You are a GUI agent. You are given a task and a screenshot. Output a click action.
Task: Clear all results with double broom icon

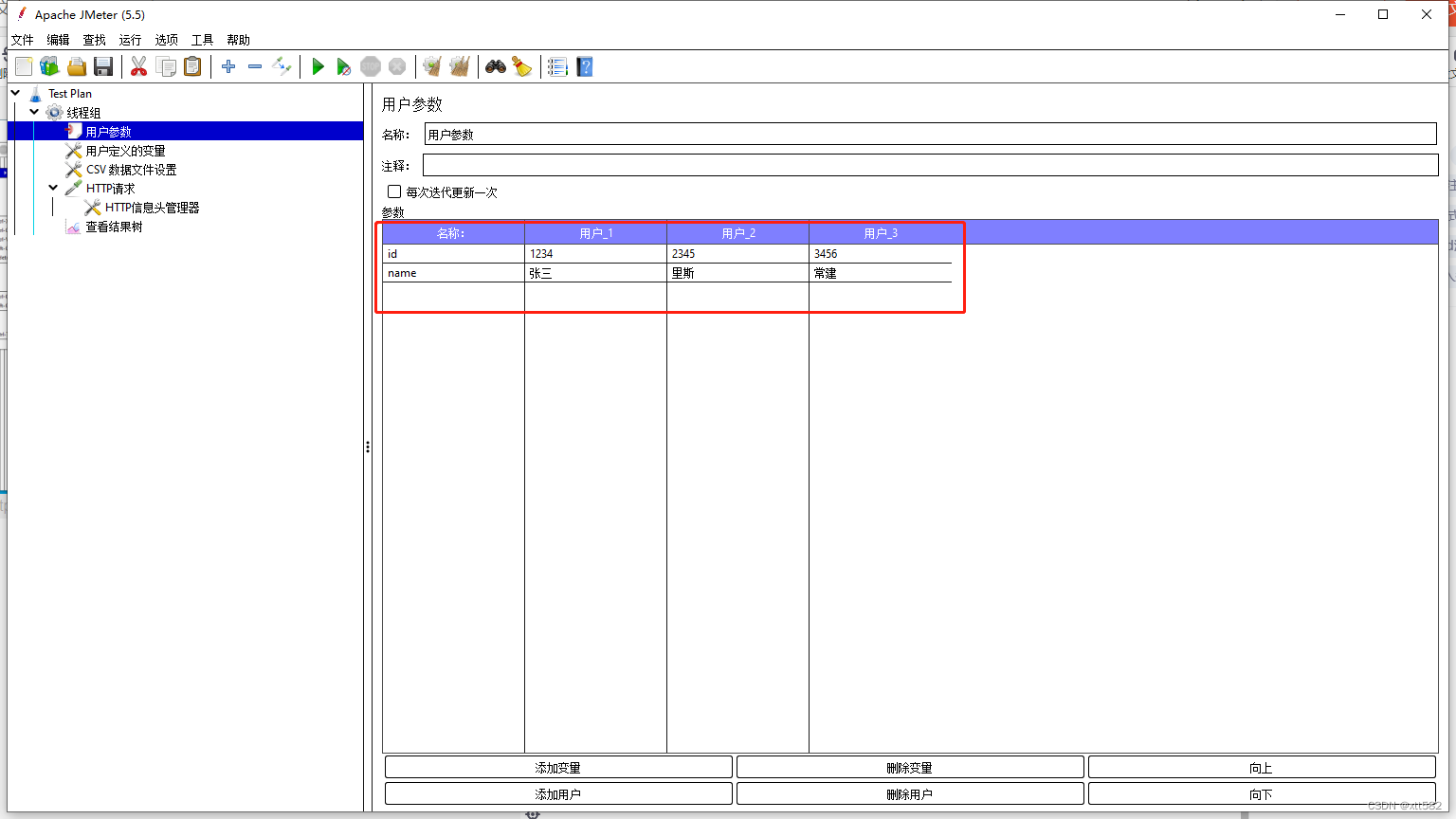tap(460, 66)
